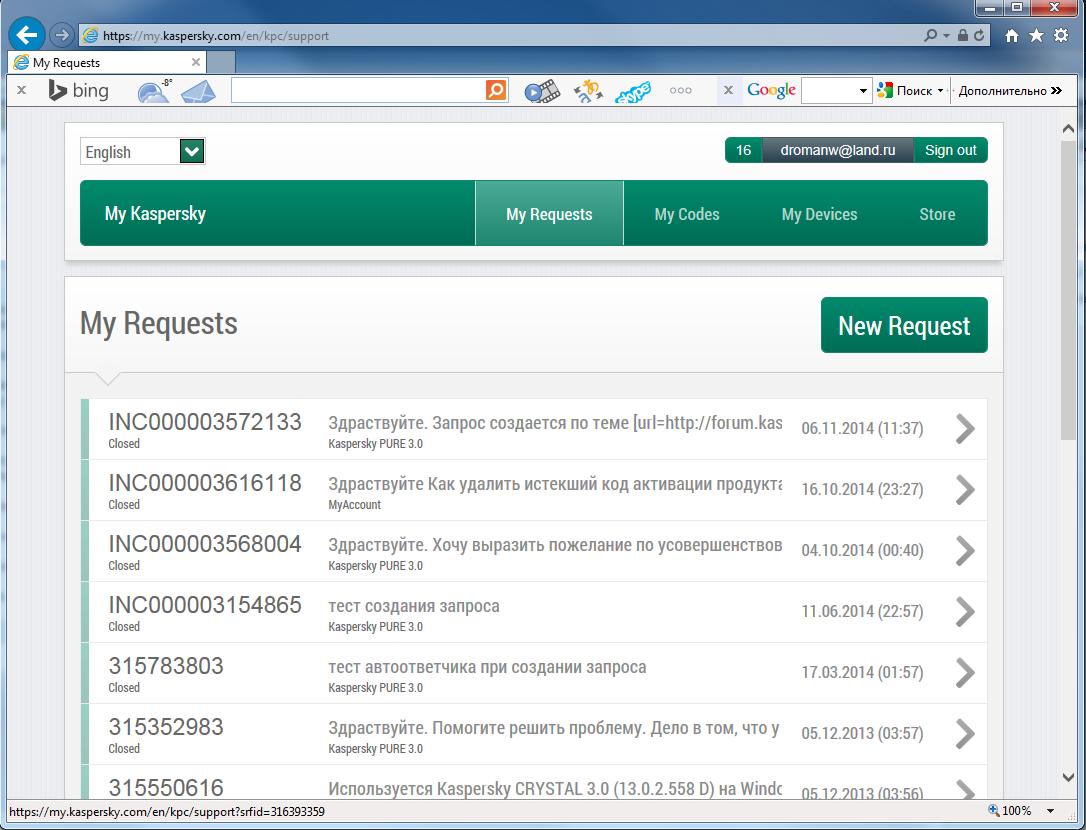Close the Bing toolbar with its X

pos(21,90)
